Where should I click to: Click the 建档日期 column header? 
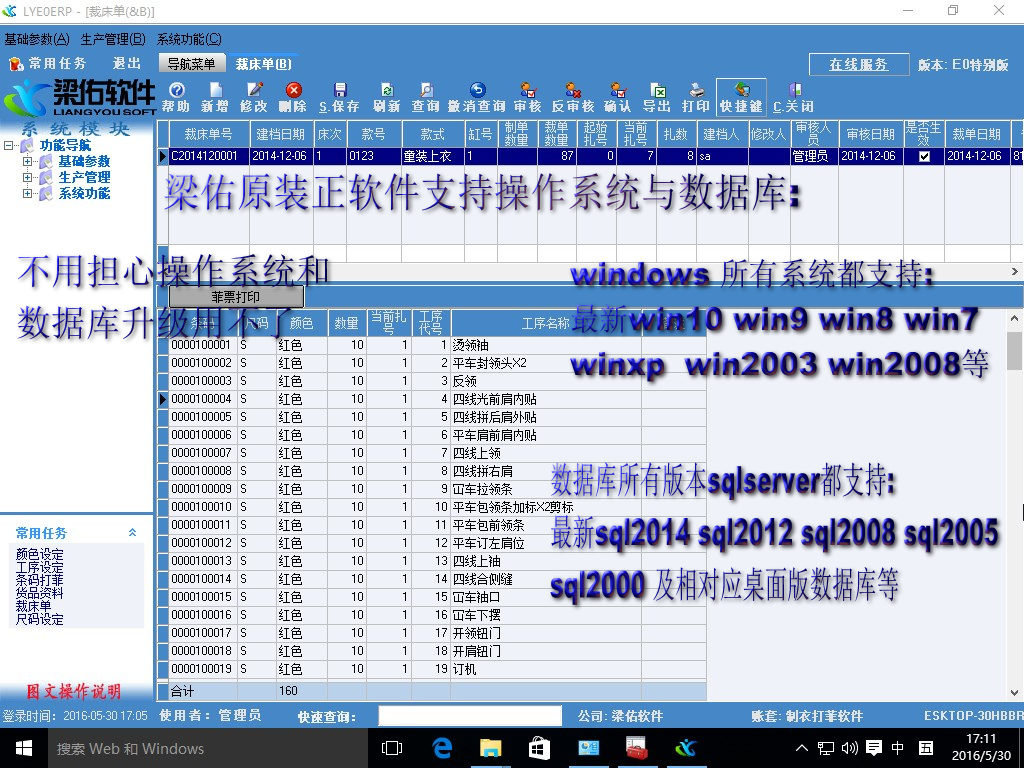coord(281,134)
